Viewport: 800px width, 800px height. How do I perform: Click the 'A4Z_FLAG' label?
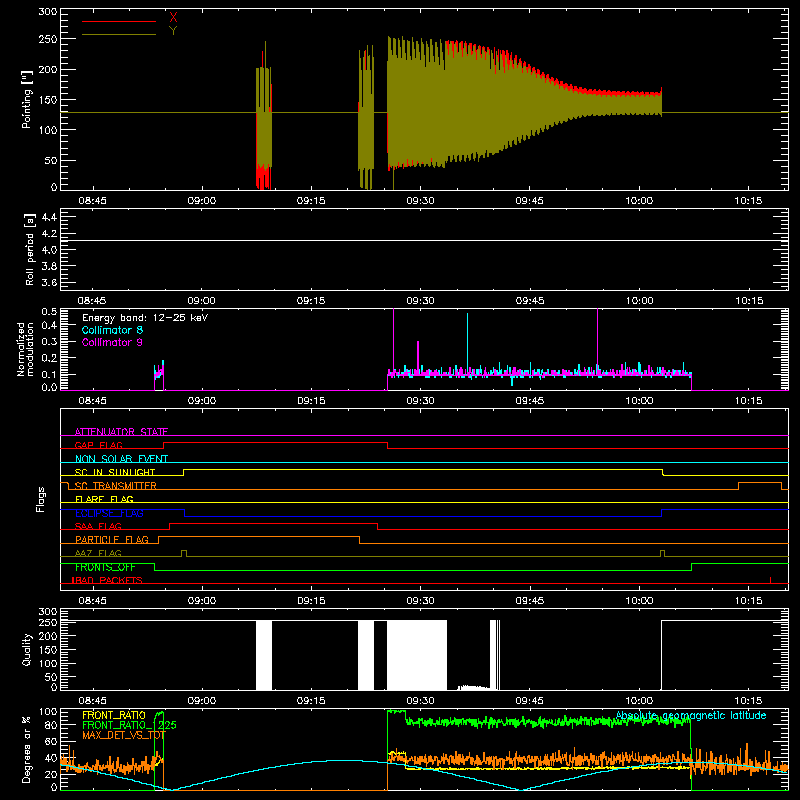98,553
